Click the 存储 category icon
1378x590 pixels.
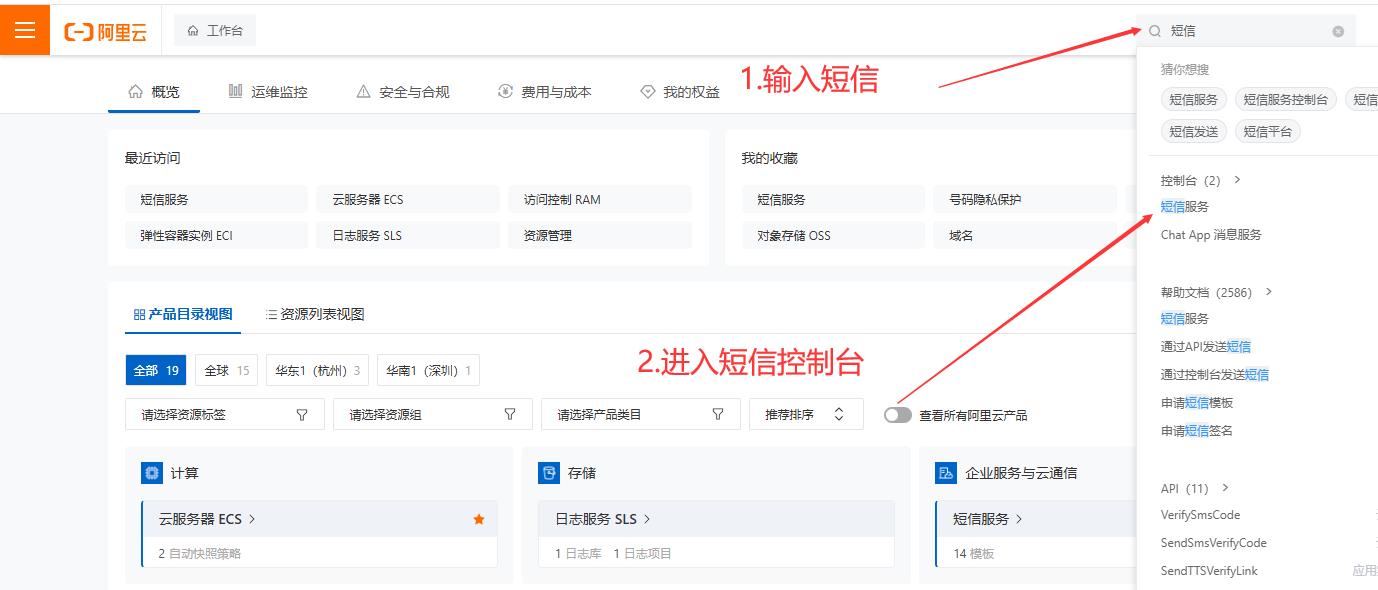pos(548,473)
